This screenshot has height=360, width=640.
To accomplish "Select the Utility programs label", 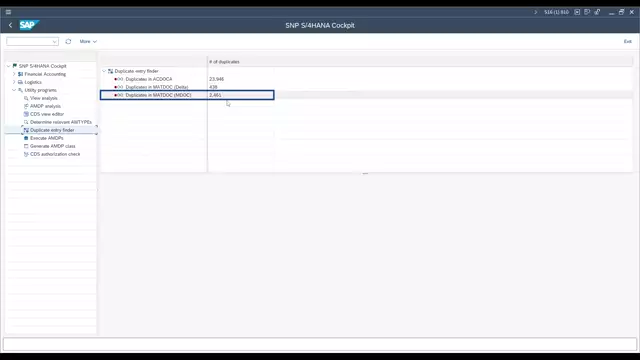I will pos(40,90).
